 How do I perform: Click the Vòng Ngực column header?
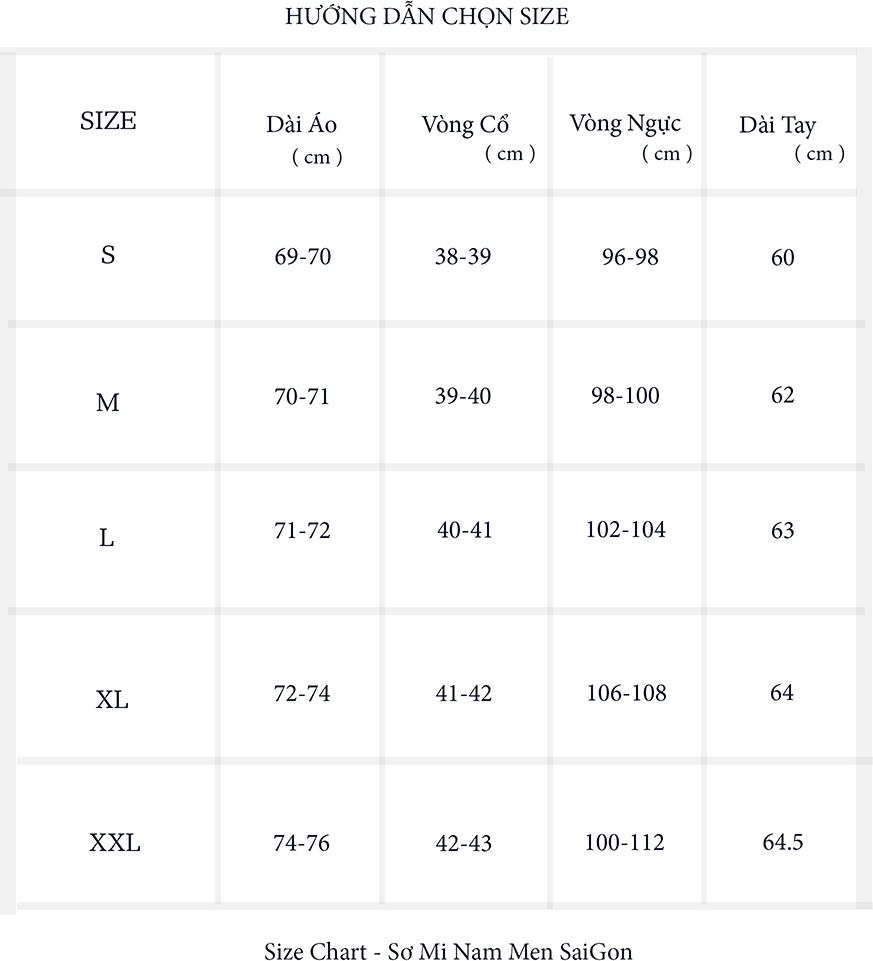point(625,124)
